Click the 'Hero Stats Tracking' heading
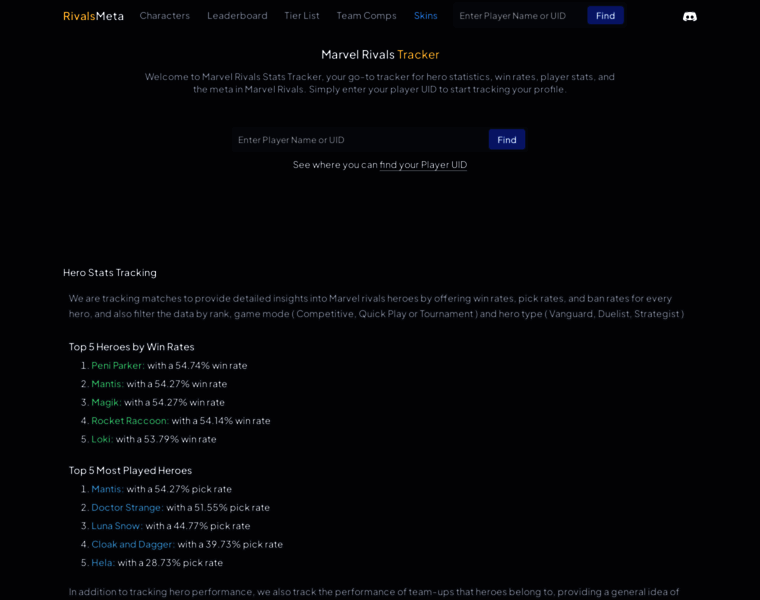The width and height of the screenshot is (760, 600). (110, 272)
